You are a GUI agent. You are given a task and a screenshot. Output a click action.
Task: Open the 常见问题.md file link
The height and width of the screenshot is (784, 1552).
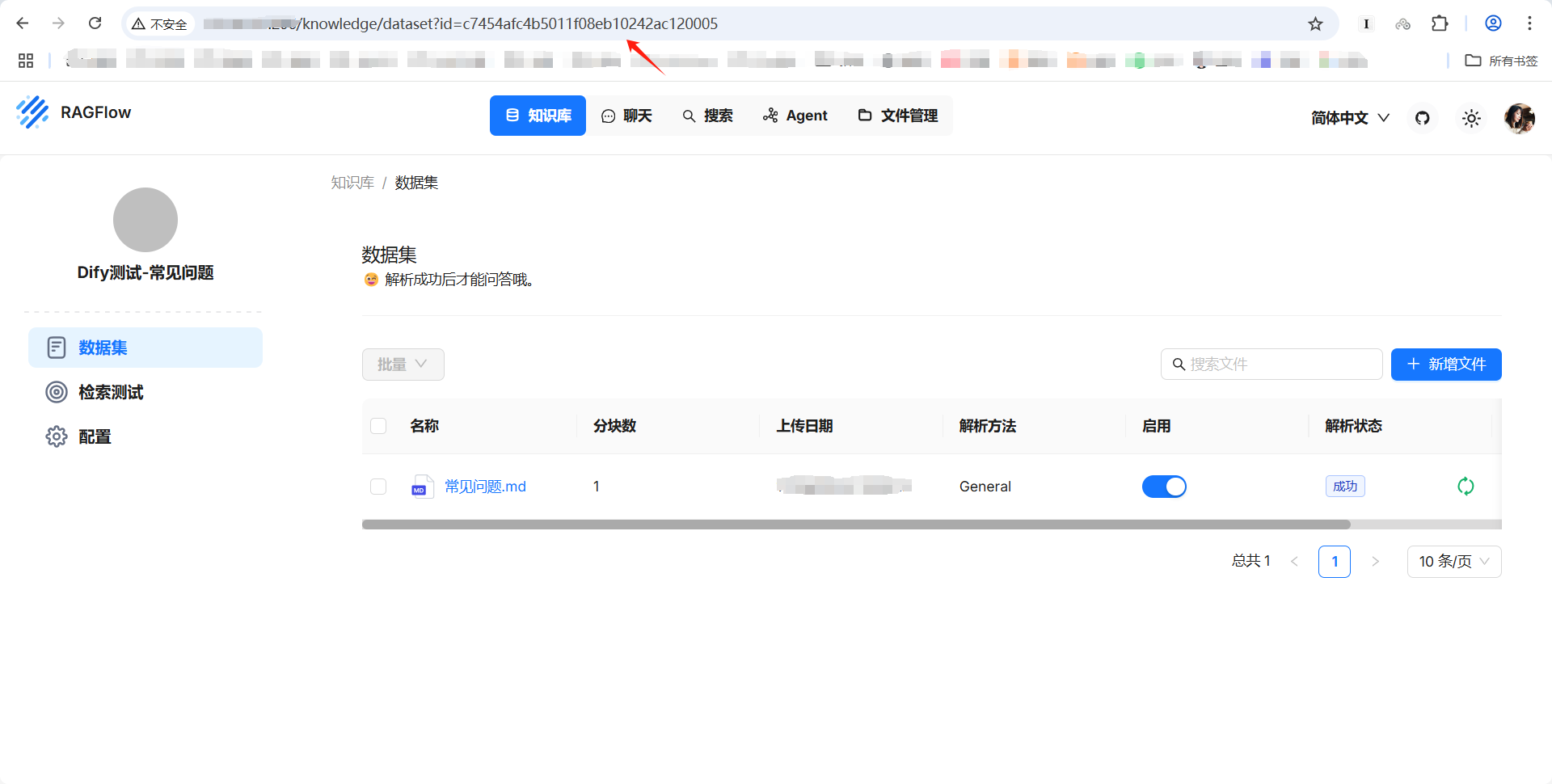point(485,487)
